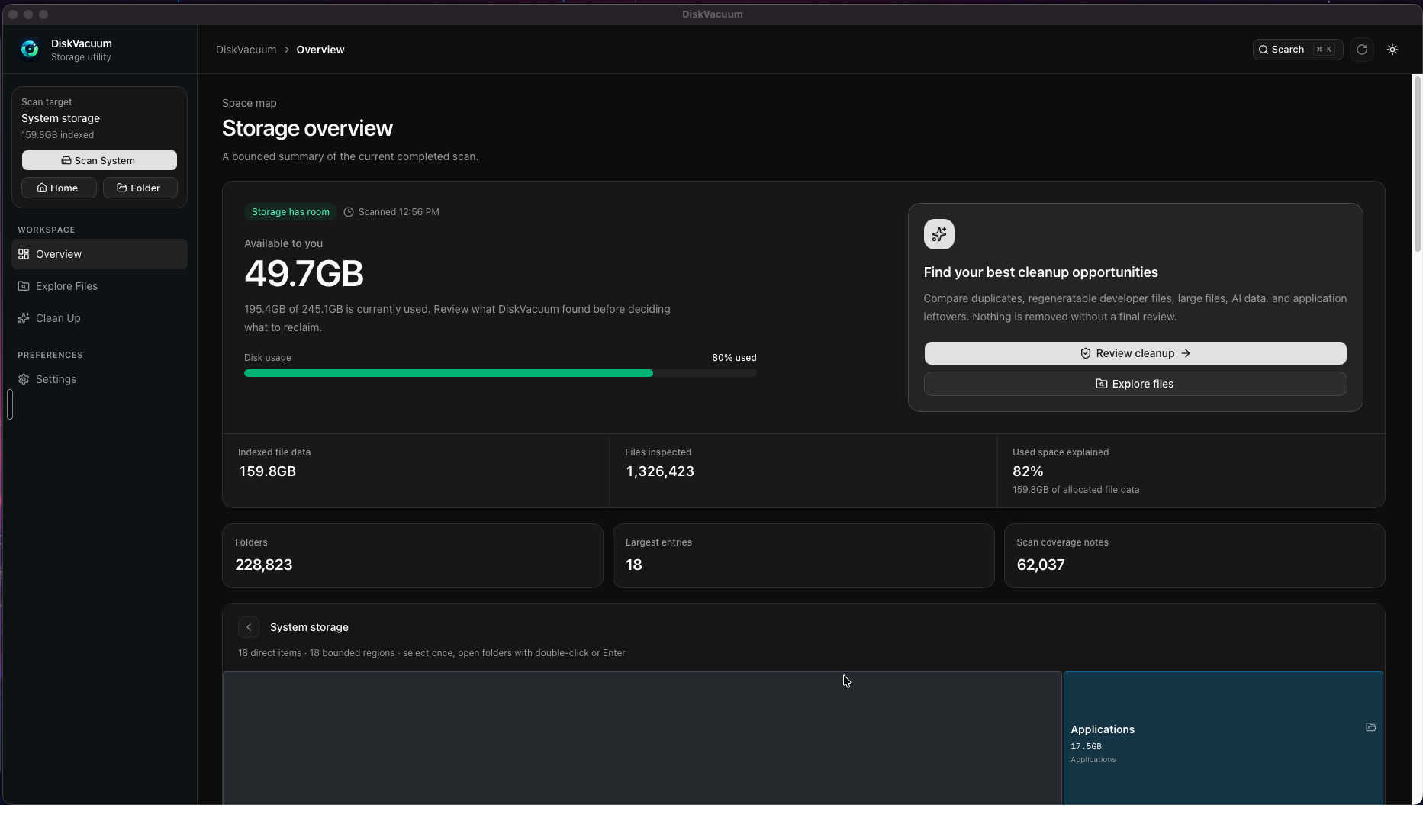Viewport: 1423px width, 840px height.
Task: Open the Clean Up workspace item
Action: click(99, 318)
